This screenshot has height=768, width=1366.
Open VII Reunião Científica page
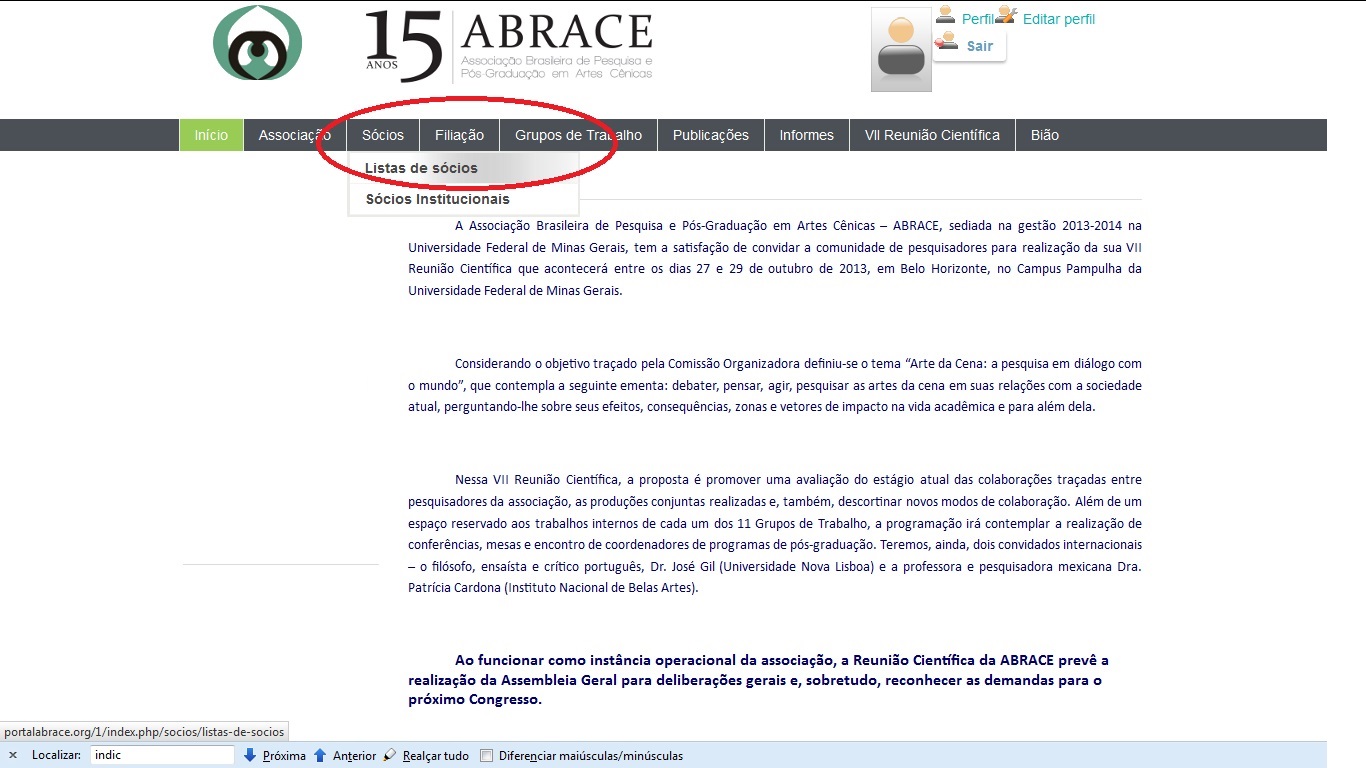coord(932,135)
